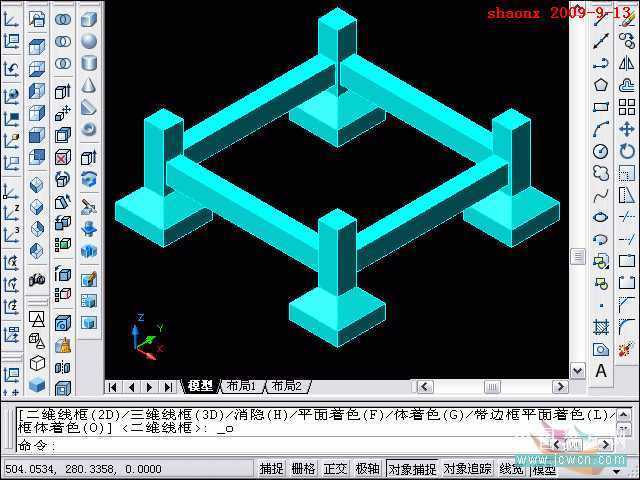
Task: Choose the Delete Faces tool with red X
Action: click(x=62, y=157)
